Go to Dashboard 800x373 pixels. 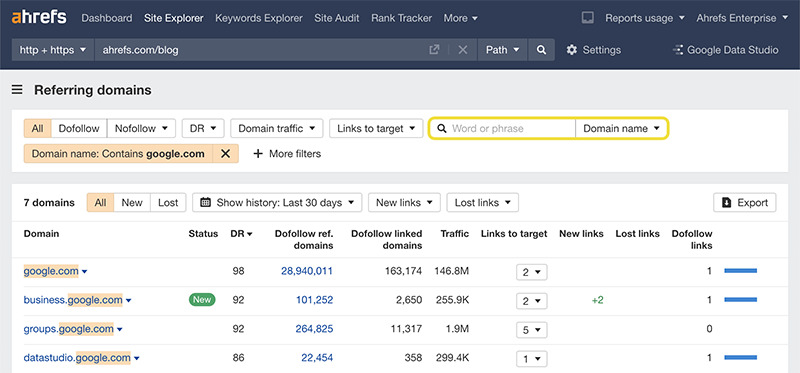pos(107,18)
